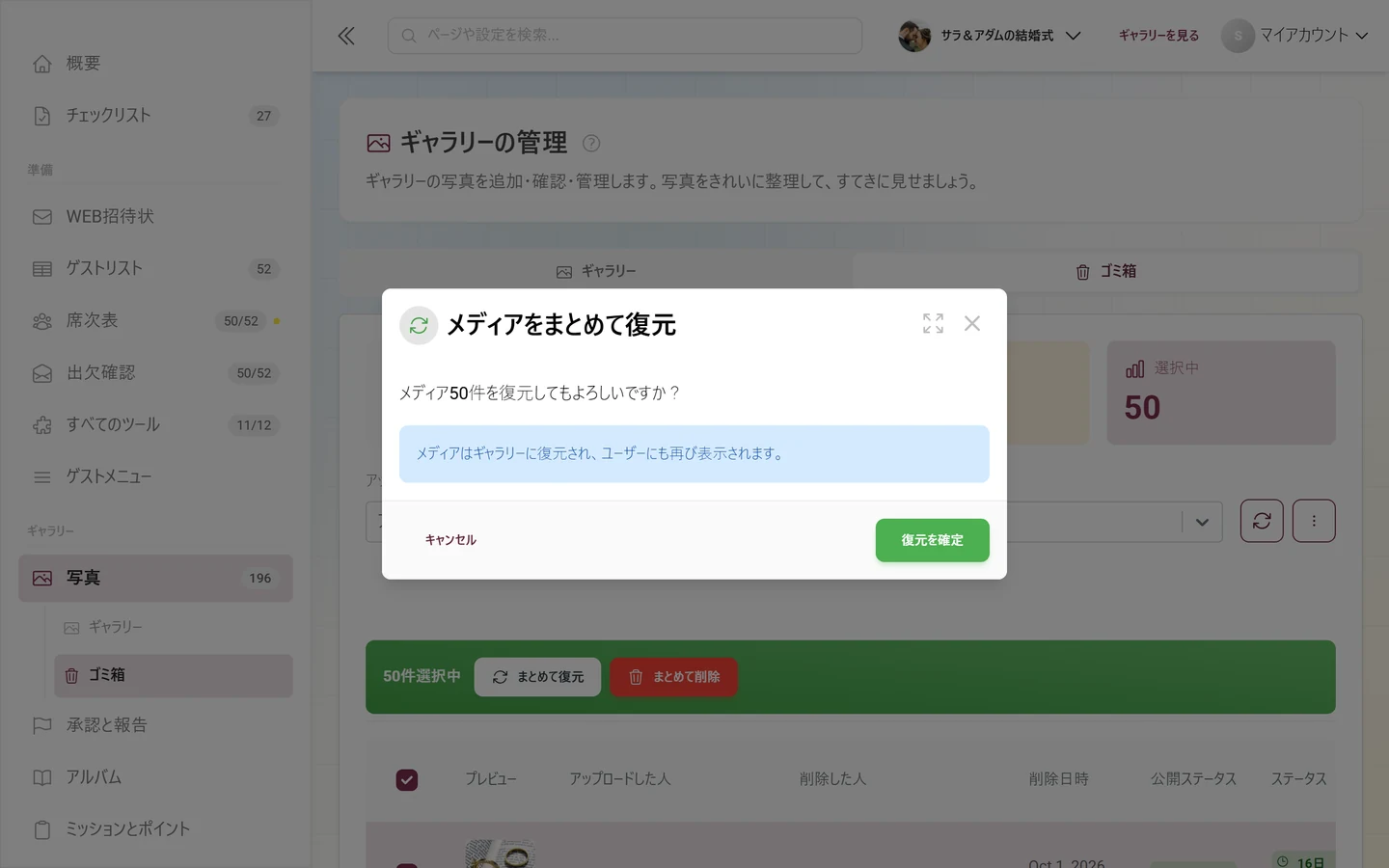Image resolution: width=1389 pixels, height=868 pixels.
Task: Toggle the select-all checkbox in table header
Action: pyautogui.click(x=407, y=779)
